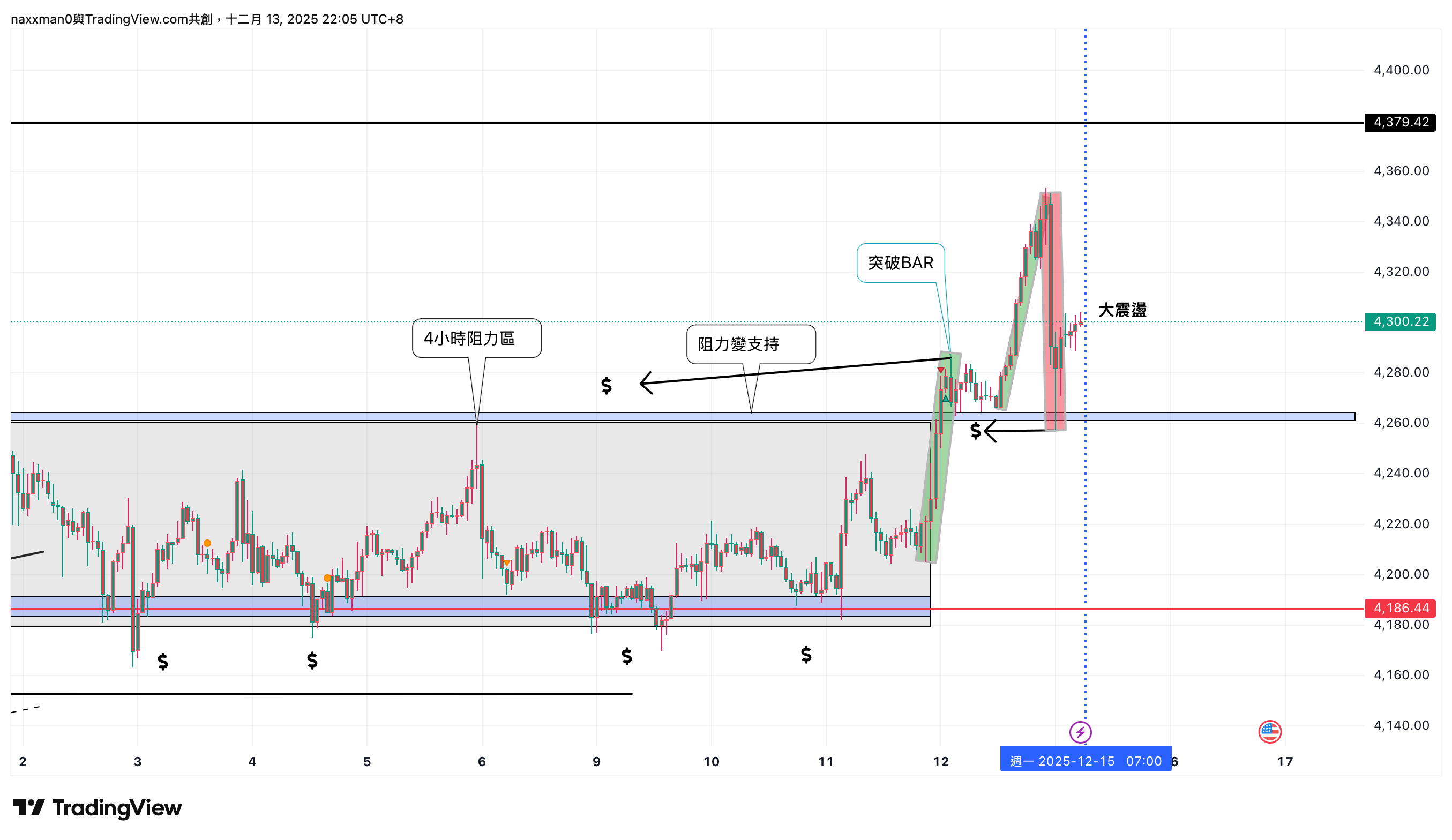Screen dimensions: 1452x840
Task: Click the 4,260.00 price scale value
Action: [1401, 423]
